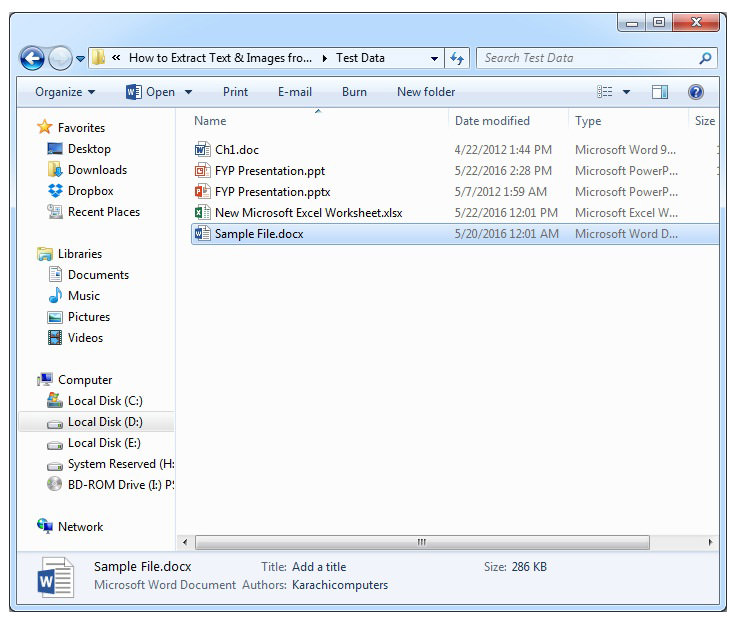The image size is (743, 628).
Task: Open the address bar history dropdown
Action: tap(434, 58)
